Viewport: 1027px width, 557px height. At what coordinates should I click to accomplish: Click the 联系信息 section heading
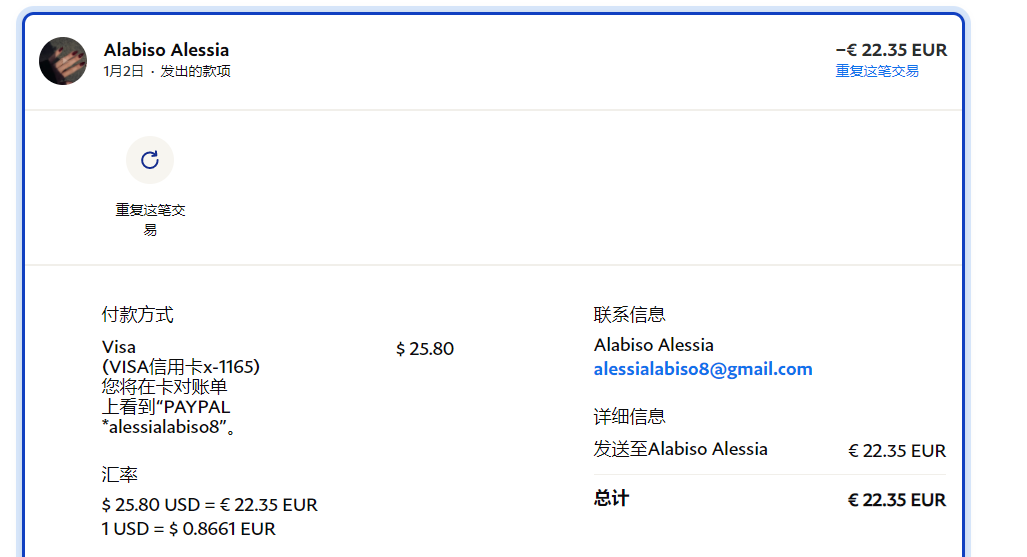coord(629,315)
